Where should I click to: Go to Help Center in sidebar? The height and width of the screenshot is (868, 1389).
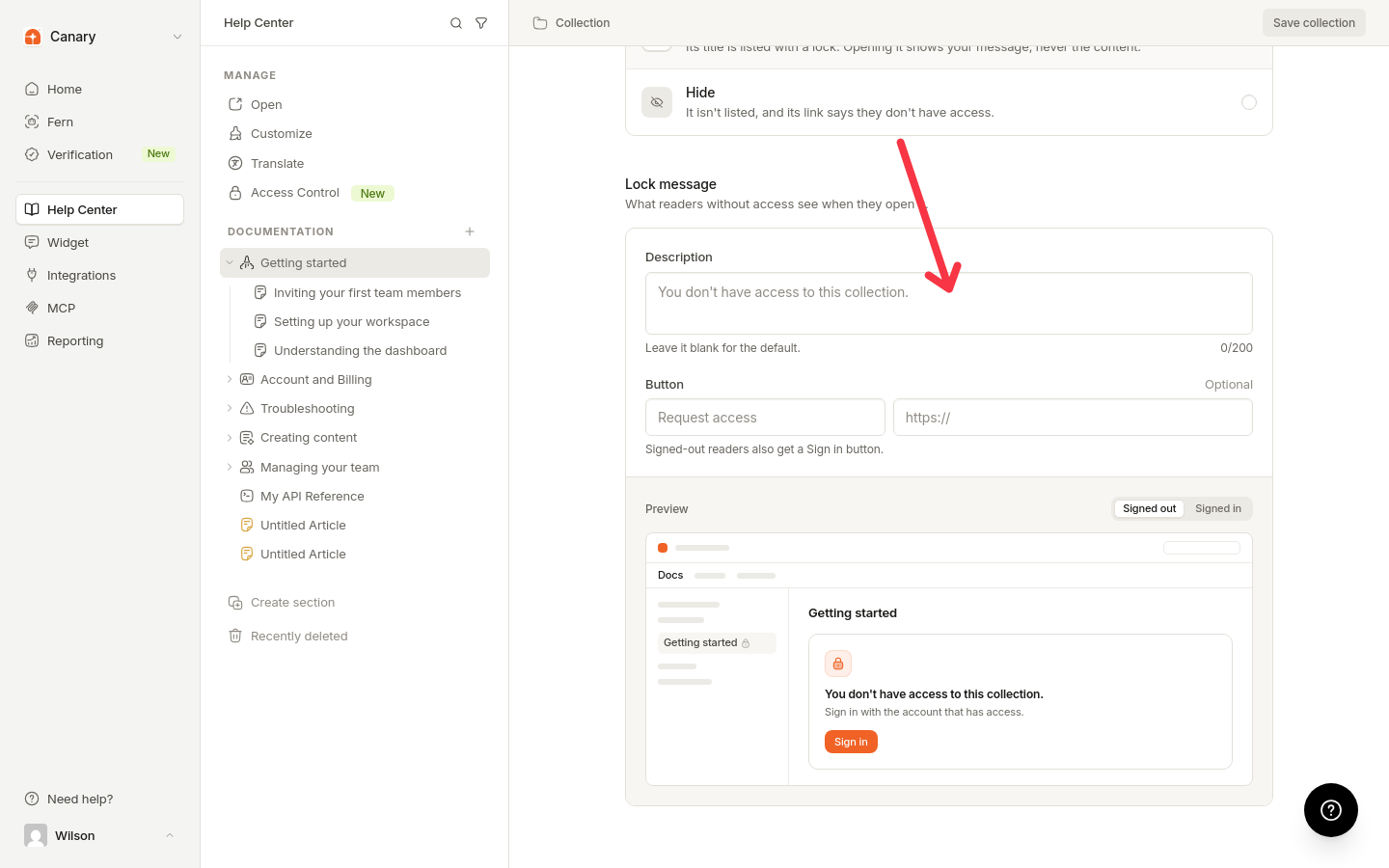(100, 209)
